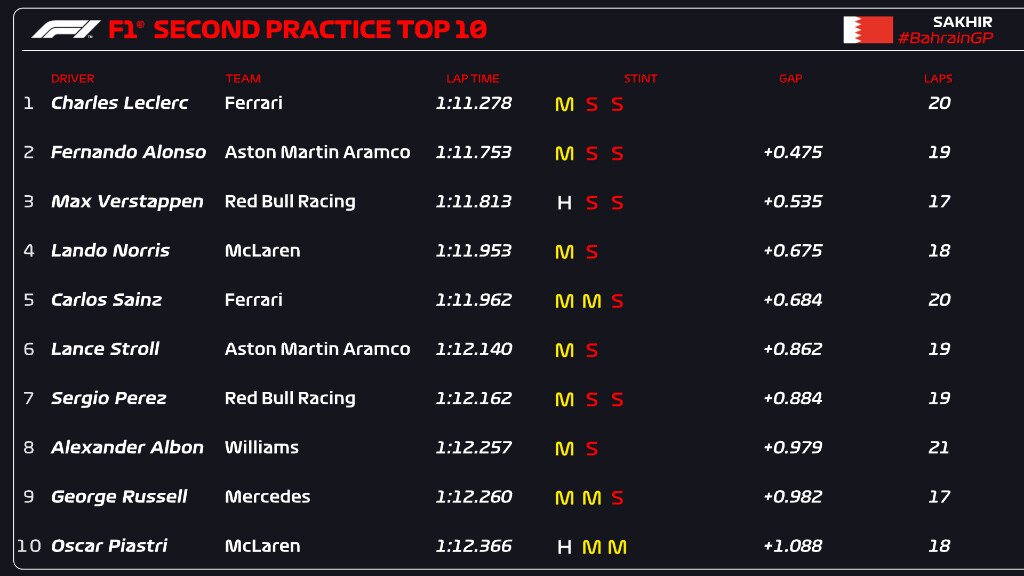Click the Bahrain flag icon
1024x576 pixels.
point(867,30)
